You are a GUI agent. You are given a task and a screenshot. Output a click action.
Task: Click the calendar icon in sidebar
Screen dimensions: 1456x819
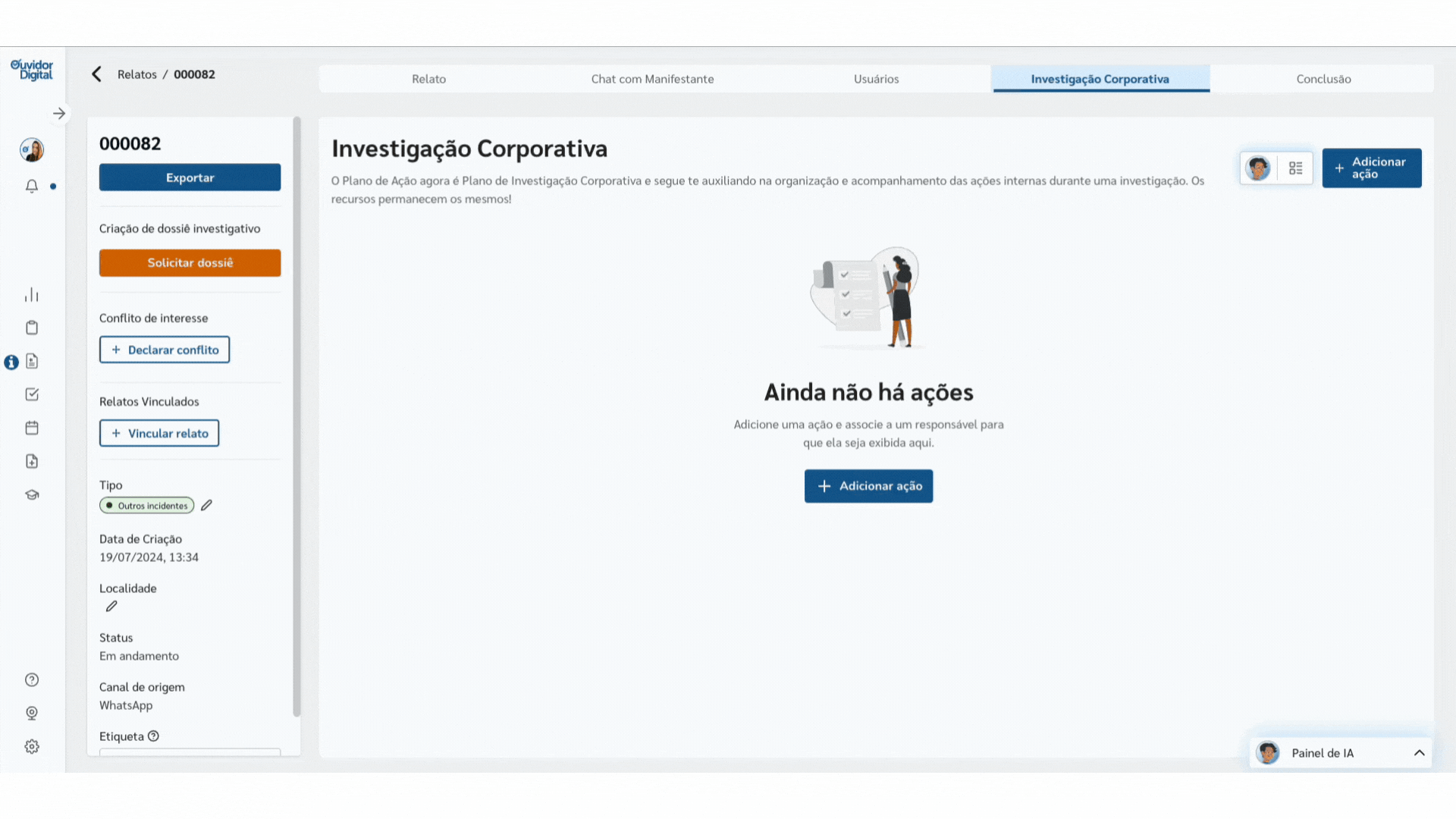click(32, 428)
